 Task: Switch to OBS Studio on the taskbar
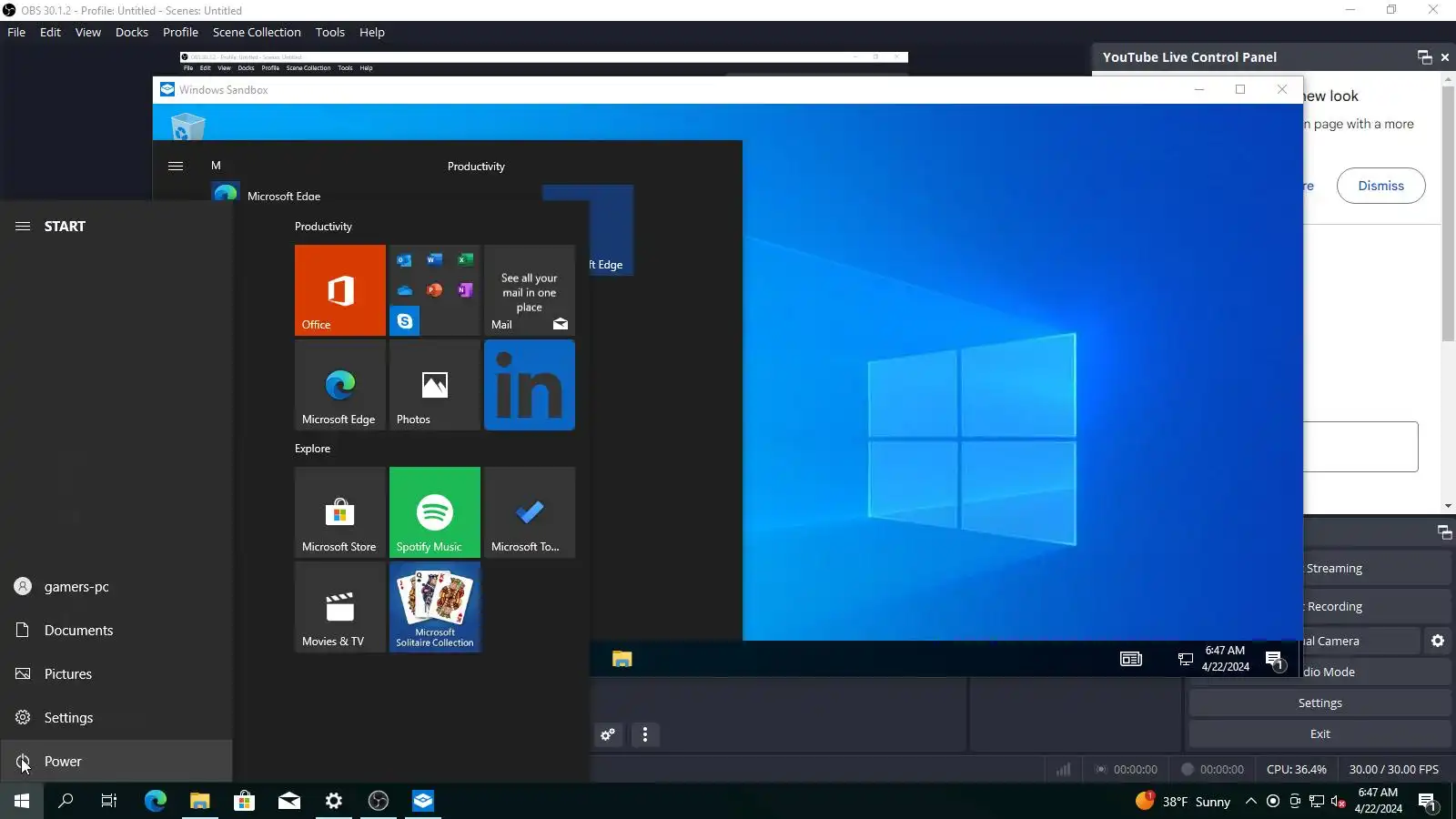(x=379, y=801)
